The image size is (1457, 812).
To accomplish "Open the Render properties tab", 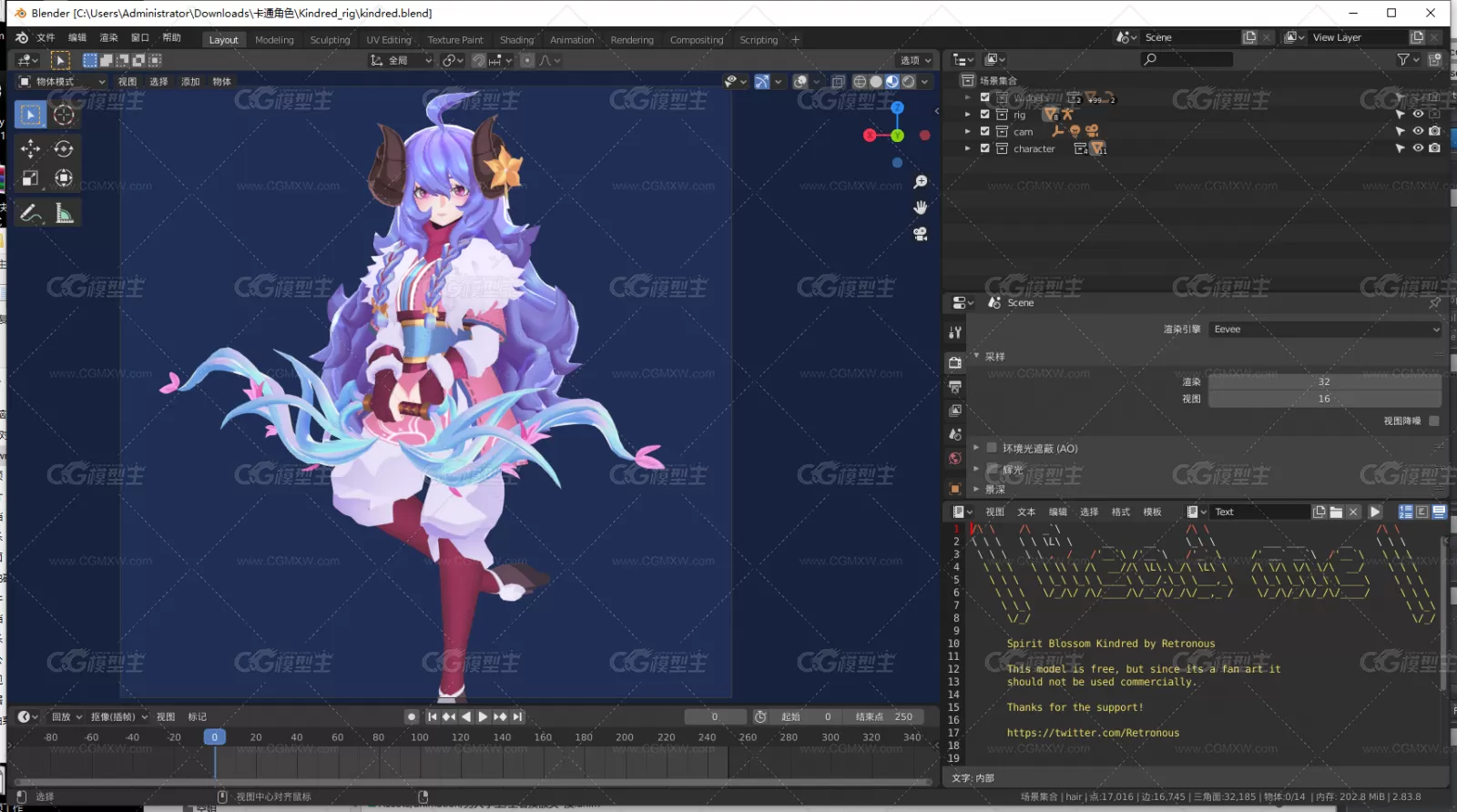I will pos(955,362).
